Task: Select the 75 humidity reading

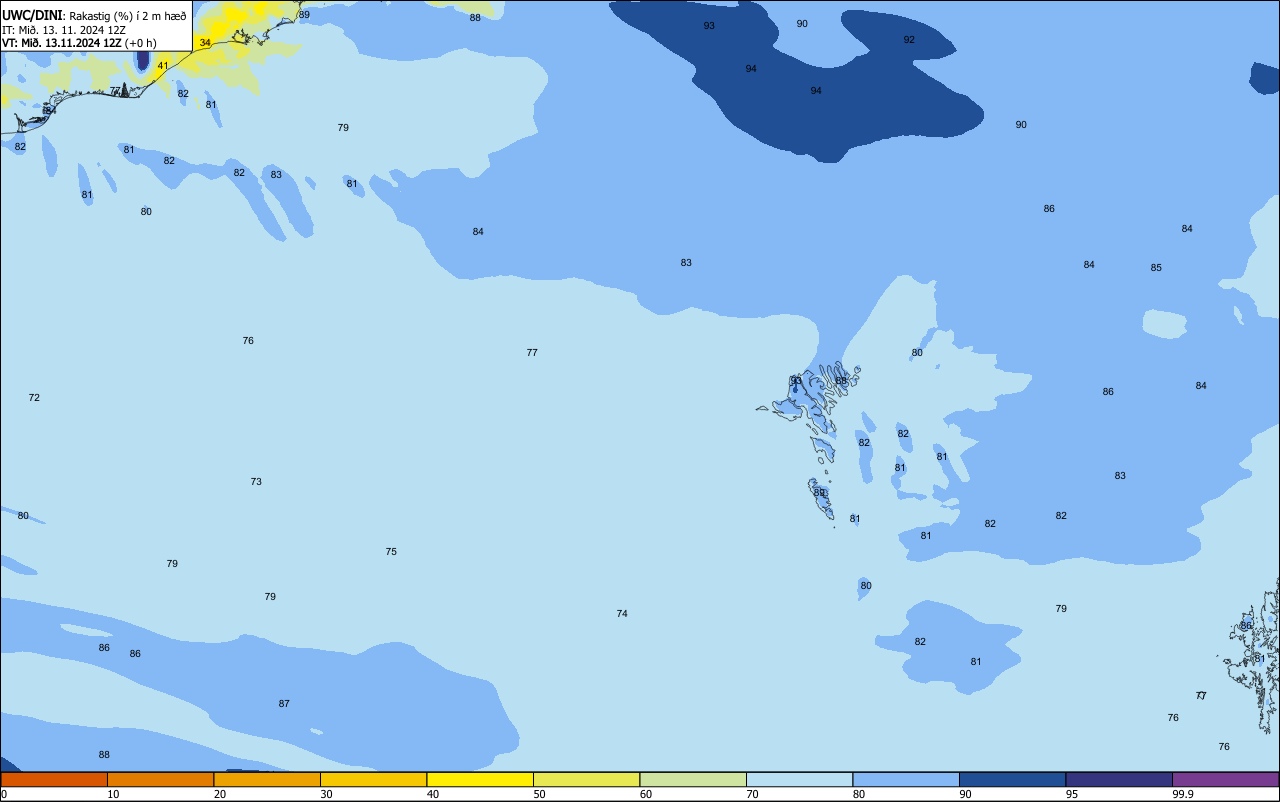Action: tap(391, 551)
